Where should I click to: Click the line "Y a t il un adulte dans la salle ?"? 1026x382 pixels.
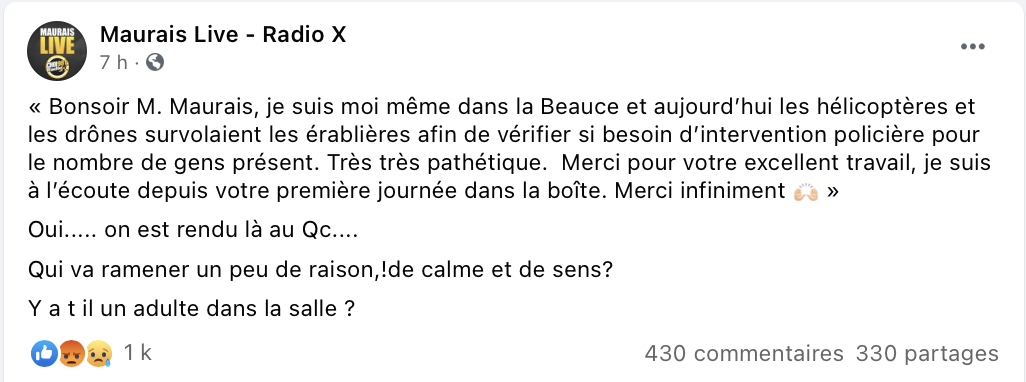[192, 307]
